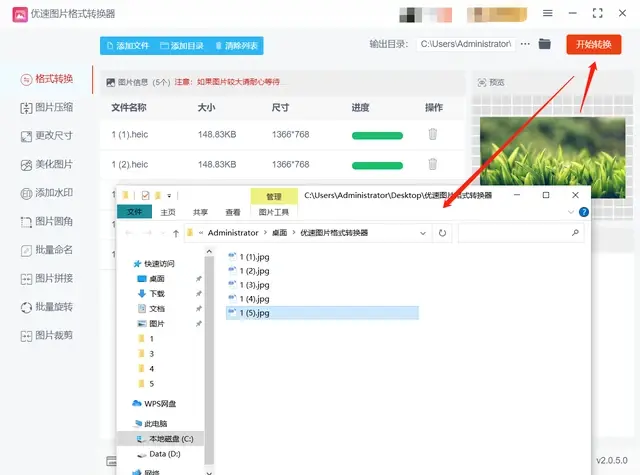Select 批量旋转 in the sidebar

pos(47,307)
